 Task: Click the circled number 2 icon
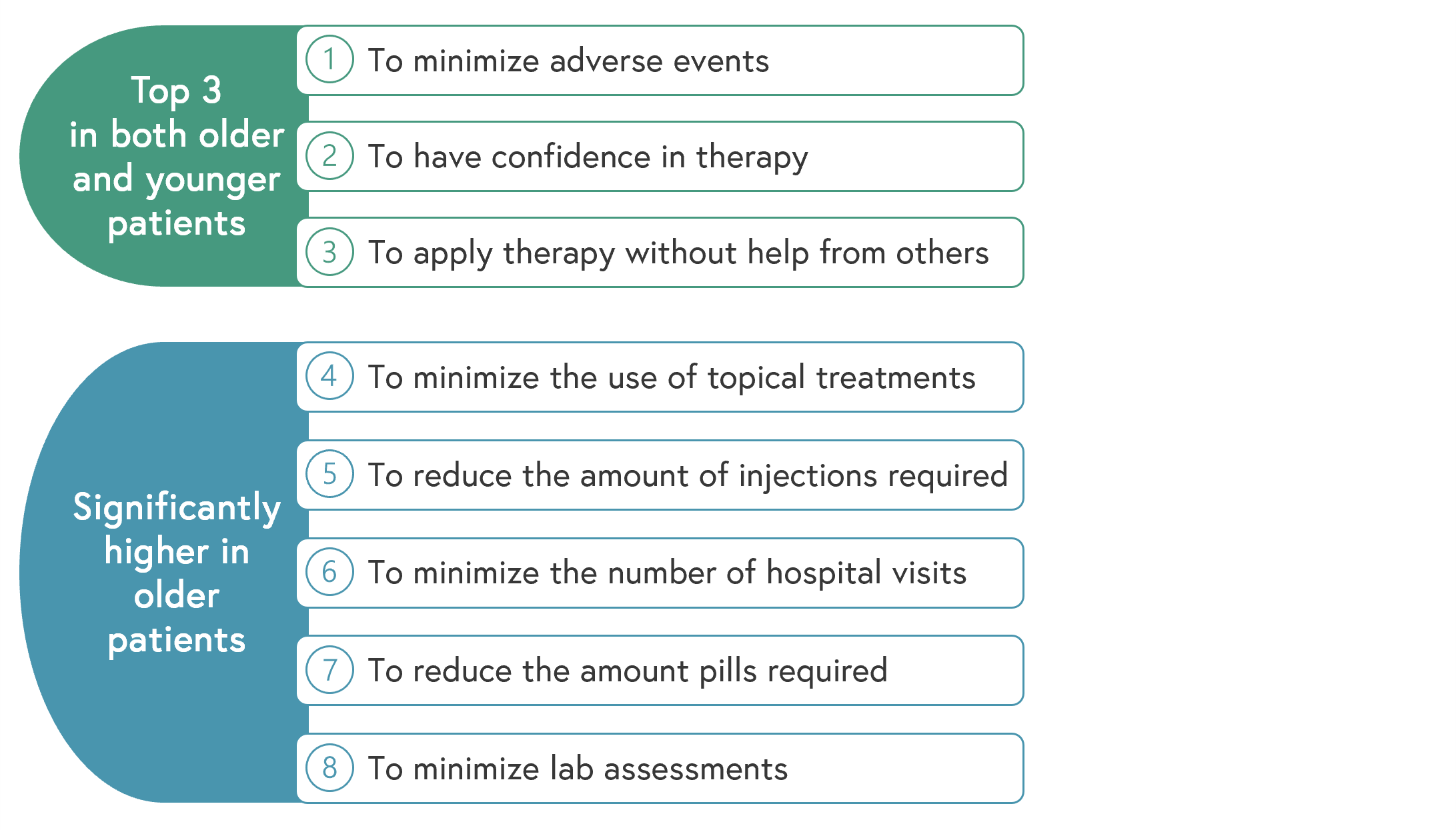[x=329, y=156]
